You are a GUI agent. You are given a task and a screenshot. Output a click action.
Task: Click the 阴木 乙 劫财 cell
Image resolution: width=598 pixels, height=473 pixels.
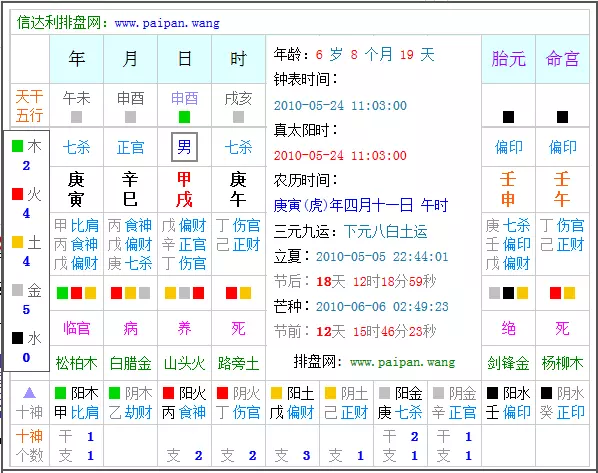point(130,402)
